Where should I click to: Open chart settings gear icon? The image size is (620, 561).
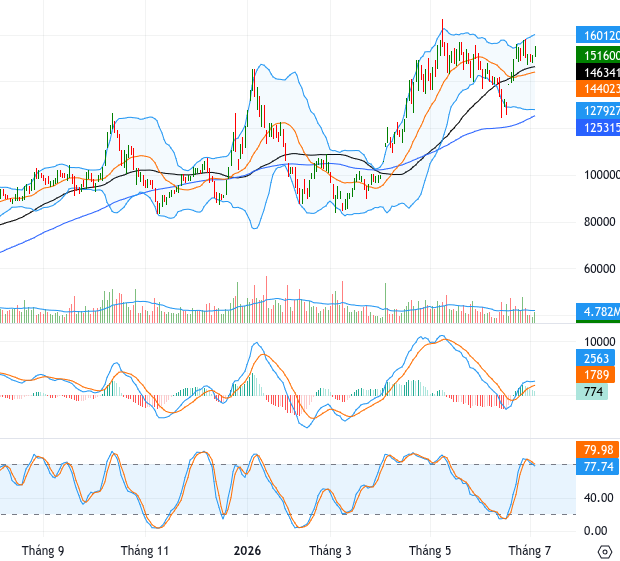coord(605,551)
